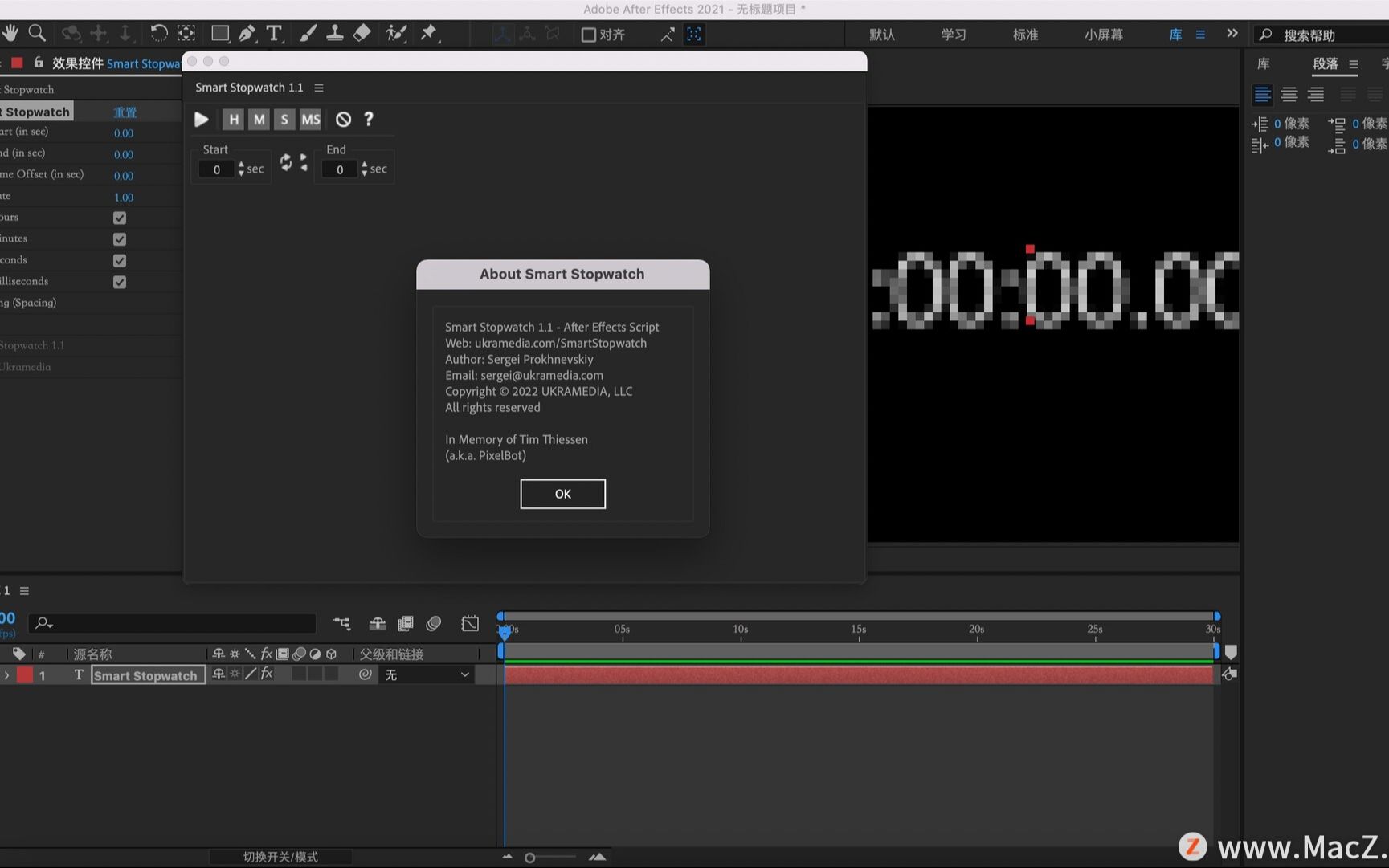Switch to the 学习 workspace

point(954,35)
